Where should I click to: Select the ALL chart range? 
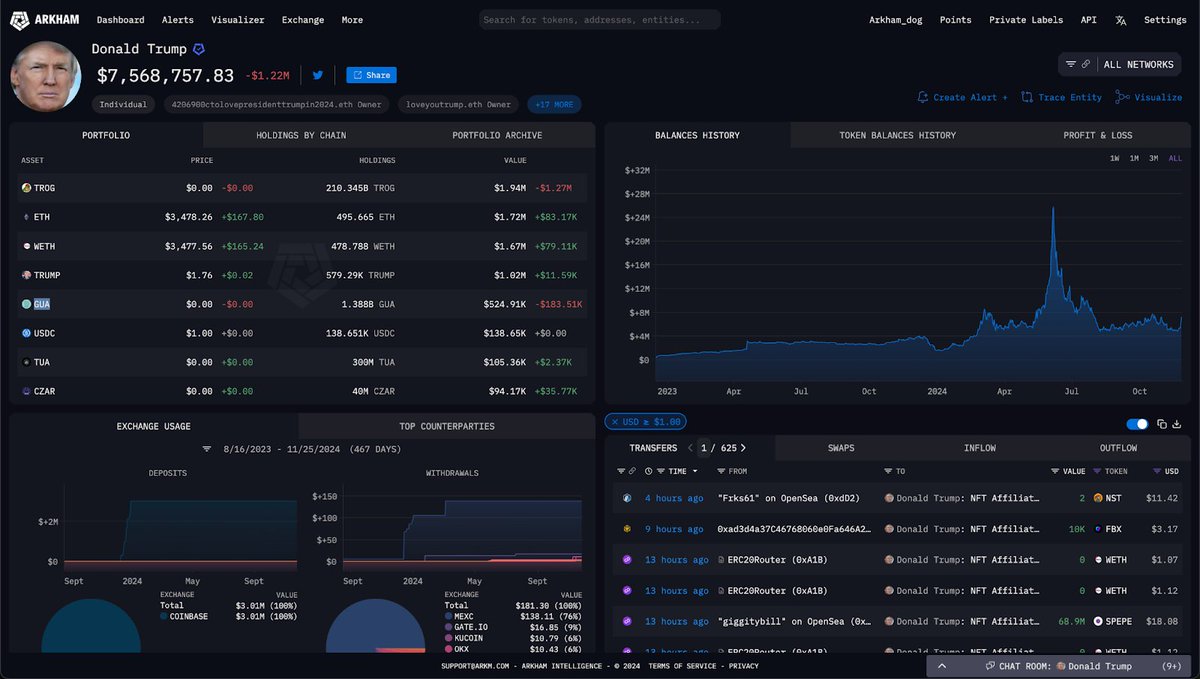pos(1175,158)
